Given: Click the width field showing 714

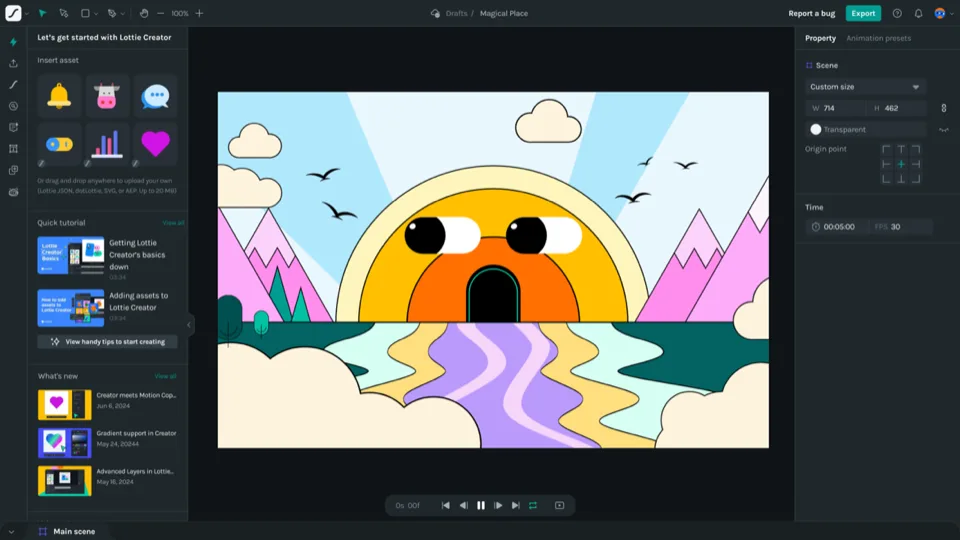Looking at the screenshot, I should 836,108.
